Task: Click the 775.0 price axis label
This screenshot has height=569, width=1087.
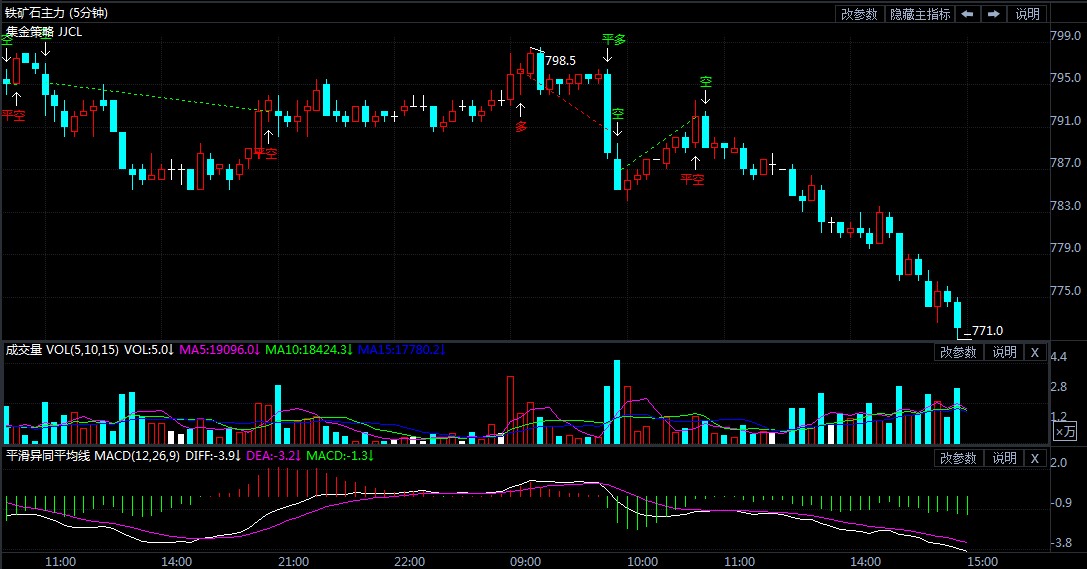Action: (x=1066, y=290)
